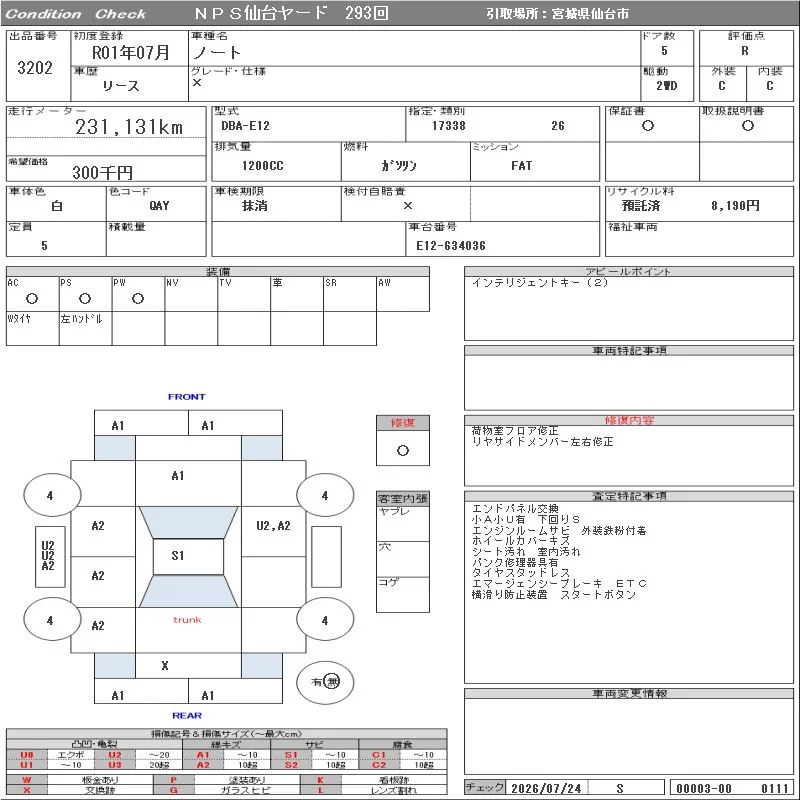Select the model code 'DBA-E12'
This screenshot has height=800, width=800.
click(245, 126)
